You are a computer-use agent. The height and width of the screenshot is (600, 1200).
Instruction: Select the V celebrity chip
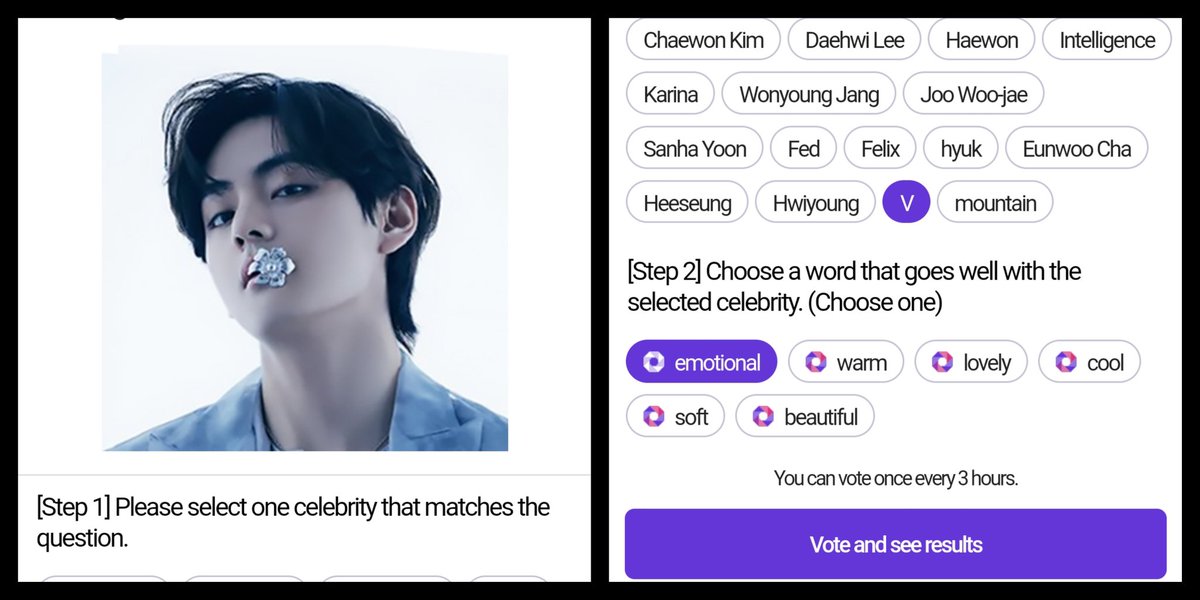point(907,203)
